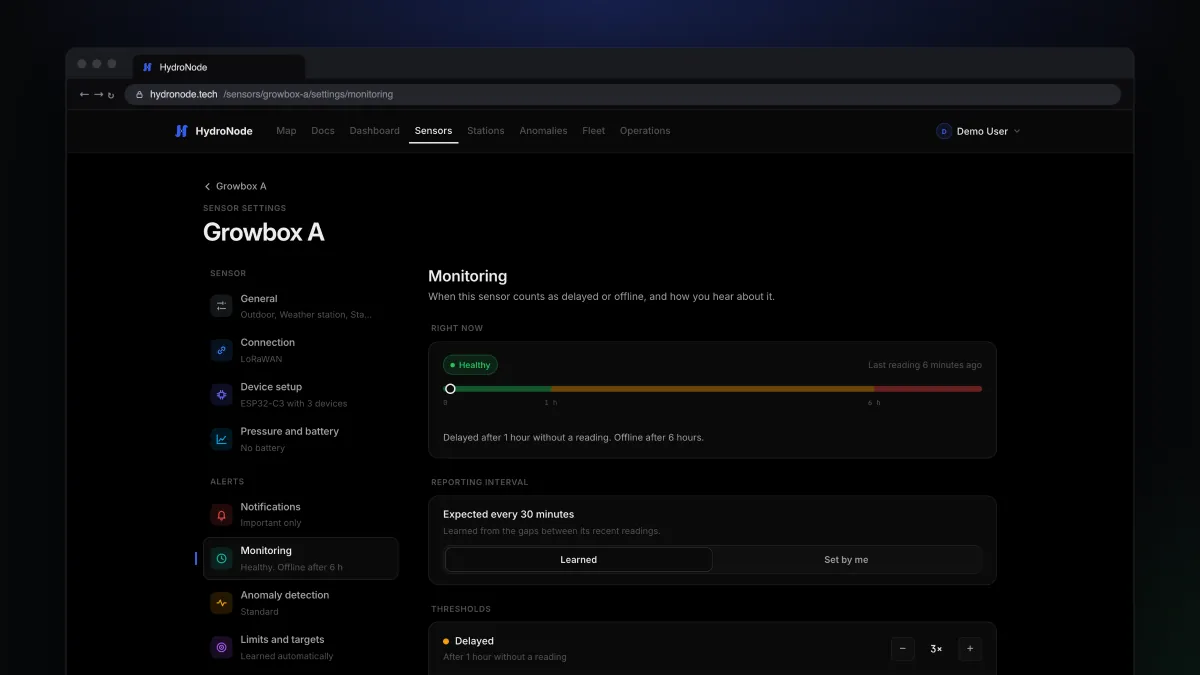The image size is (1200, 675).
Task: Open the Stations nav item
Action: click(x=486, y=131)
